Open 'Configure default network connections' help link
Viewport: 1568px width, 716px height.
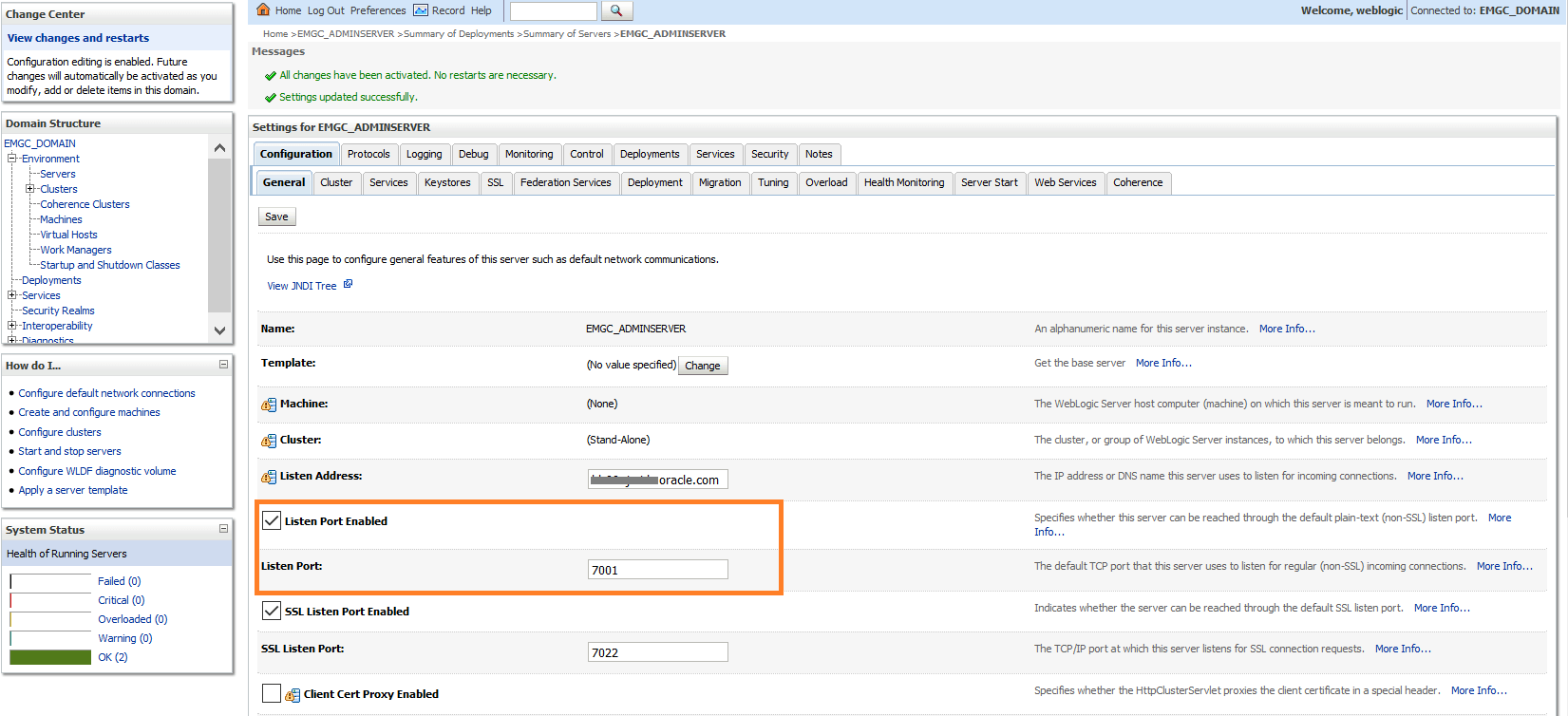click(106, 393)
